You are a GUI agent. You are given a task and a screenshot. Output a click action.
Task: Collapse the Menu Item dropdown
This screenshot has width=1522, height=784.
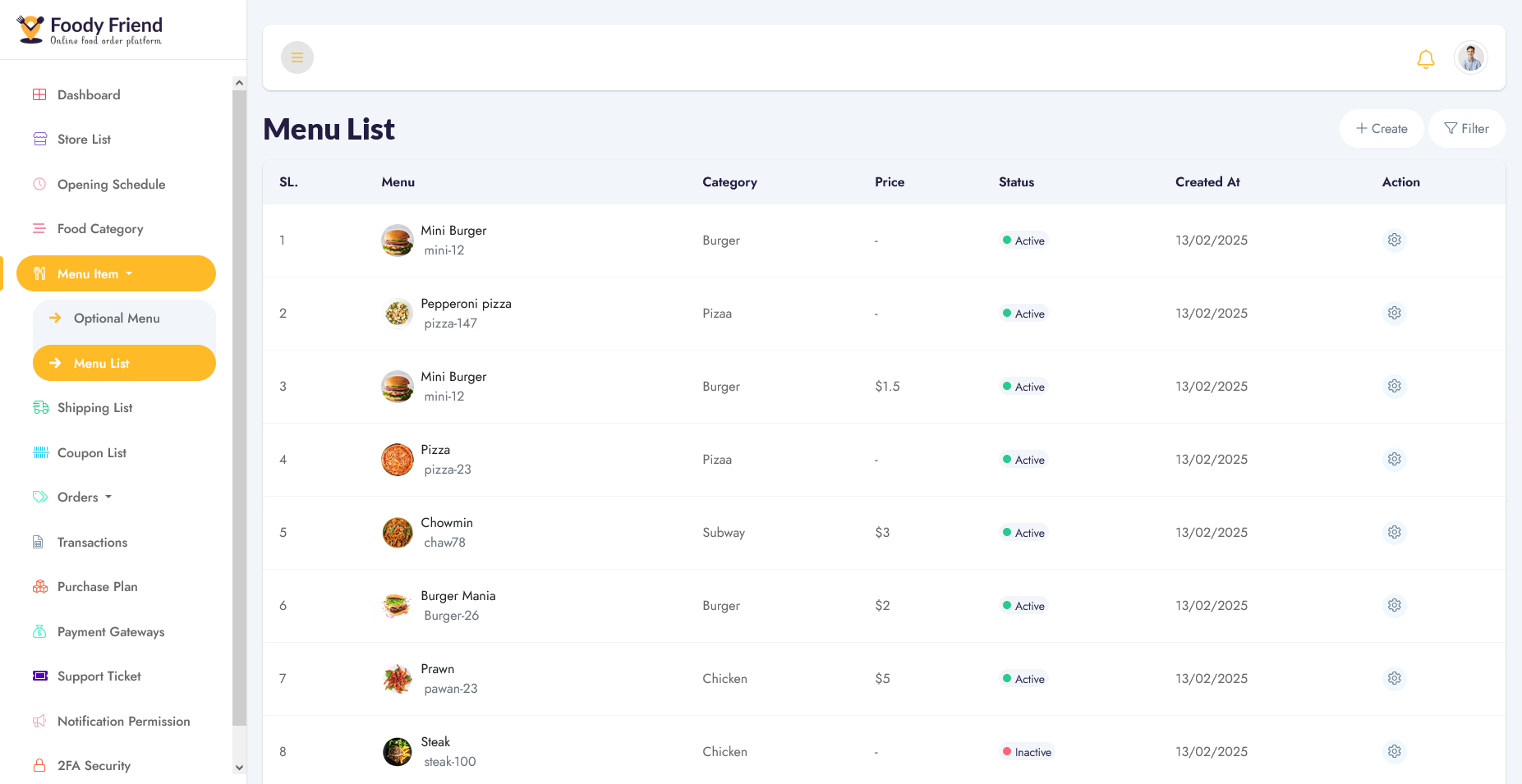[116, 273]
